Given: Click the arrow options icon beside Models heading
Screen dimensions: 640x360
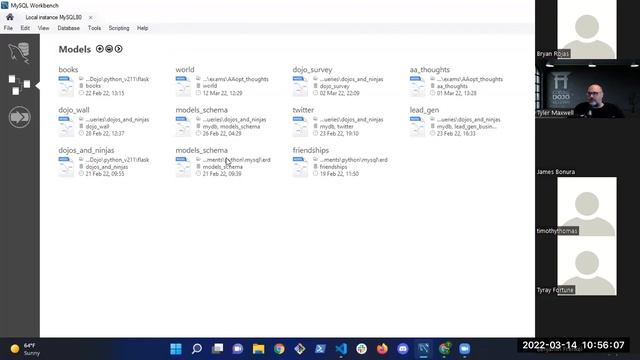Looking at the screenshot, I should [118, 49].
